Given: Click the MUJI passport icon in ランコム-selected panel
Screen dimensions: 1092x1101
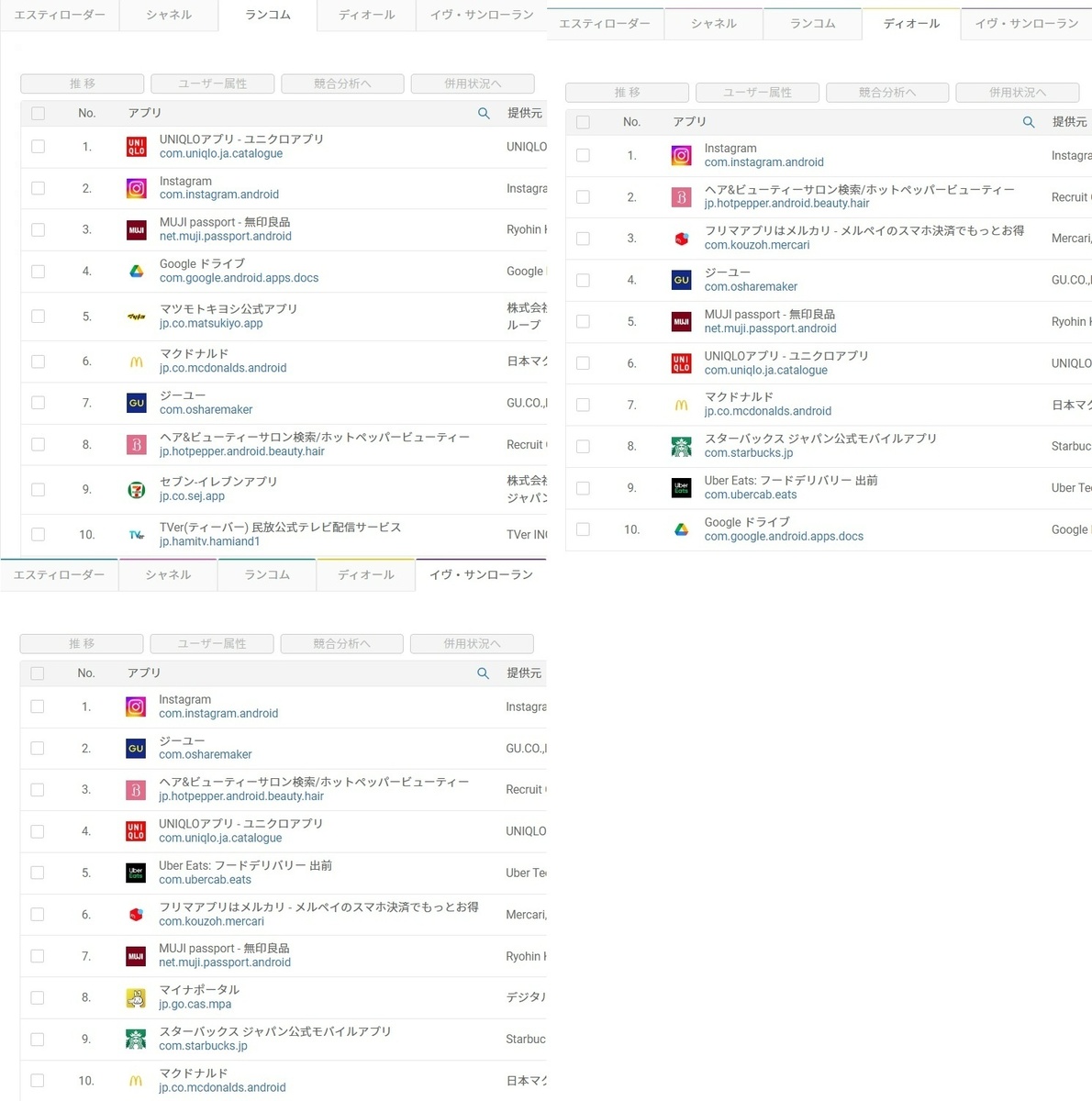Looking at the screenshot, I should 136,229.
